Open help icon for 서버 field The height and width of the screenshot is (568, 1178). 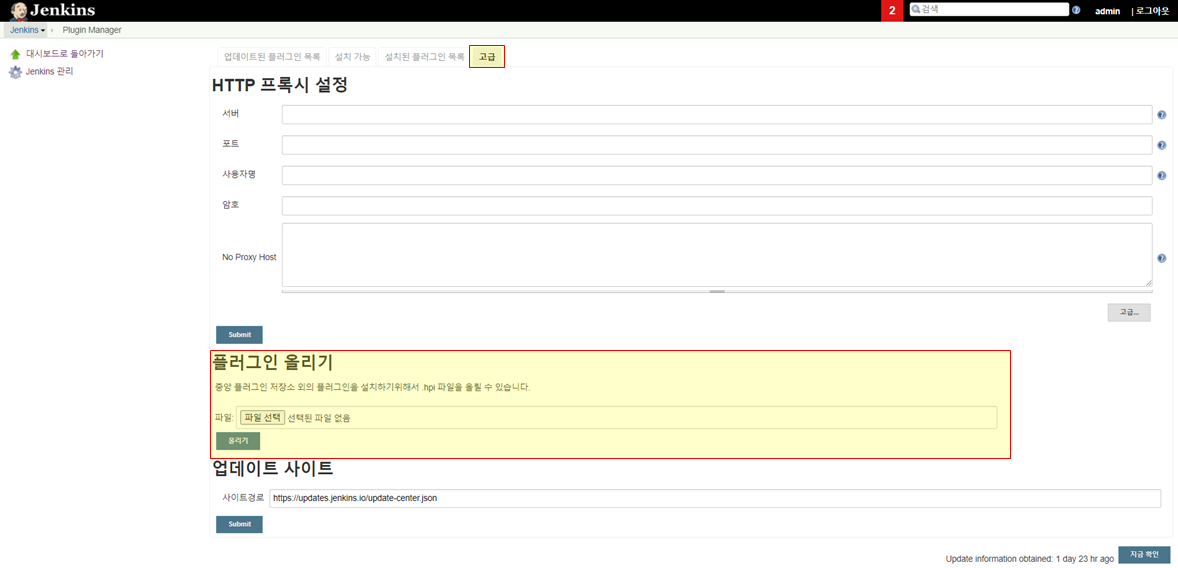pyautogui.click(x=1161, y=115)
